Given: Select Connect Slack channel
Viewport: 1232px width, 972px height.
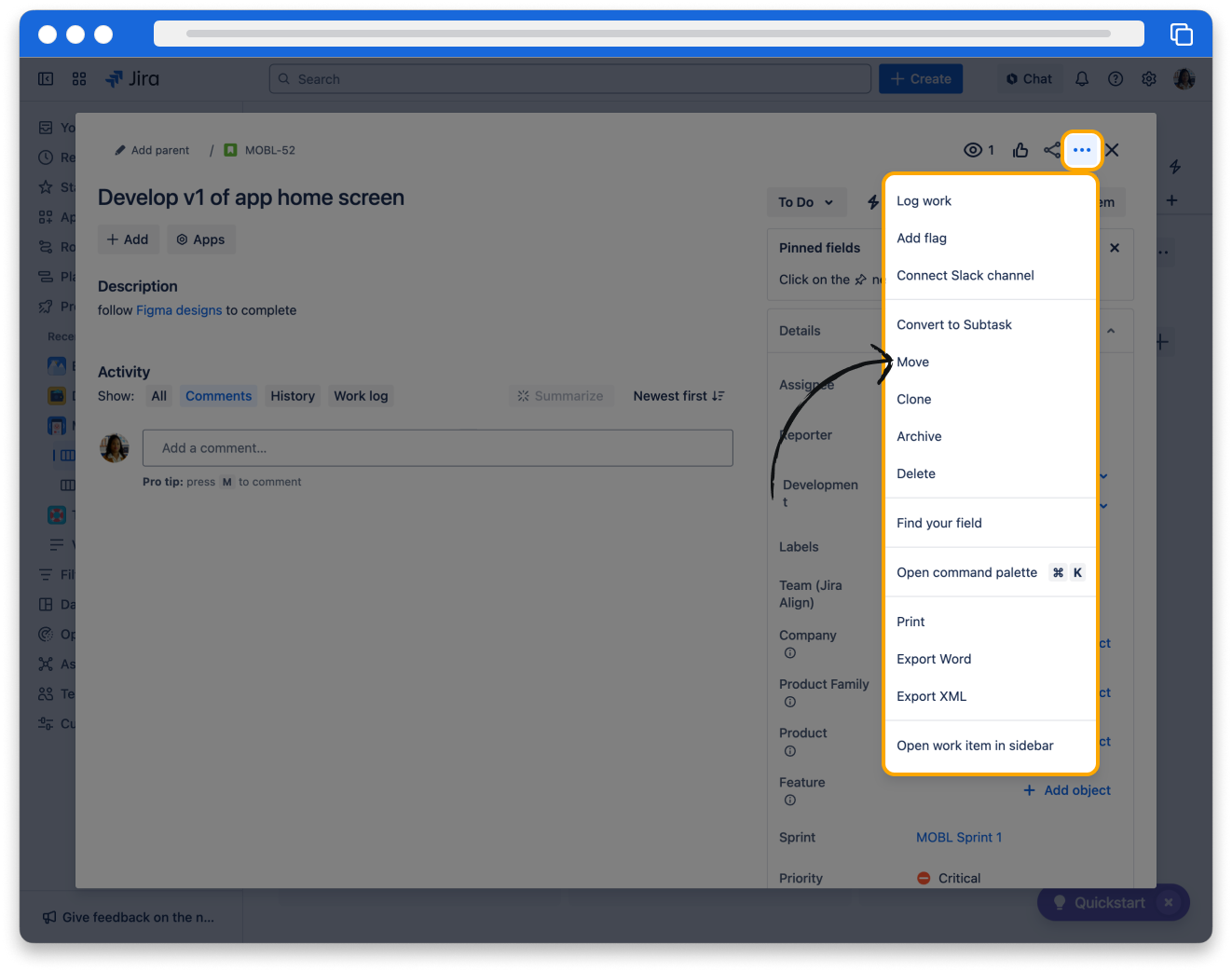Looking at the screenshot, I should click(990, 276).
